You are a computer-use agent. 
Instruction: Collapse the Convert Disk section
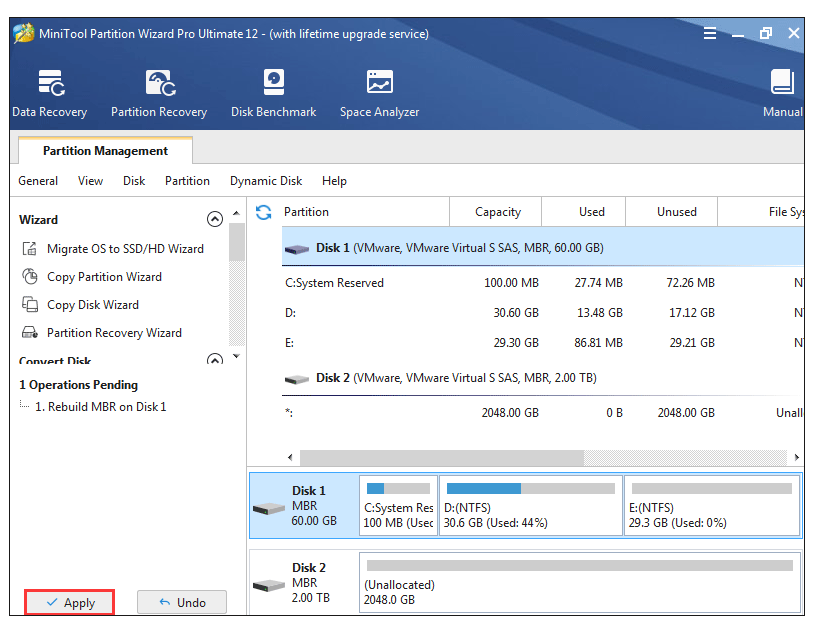pyautogui.click(x=214, y=360)
